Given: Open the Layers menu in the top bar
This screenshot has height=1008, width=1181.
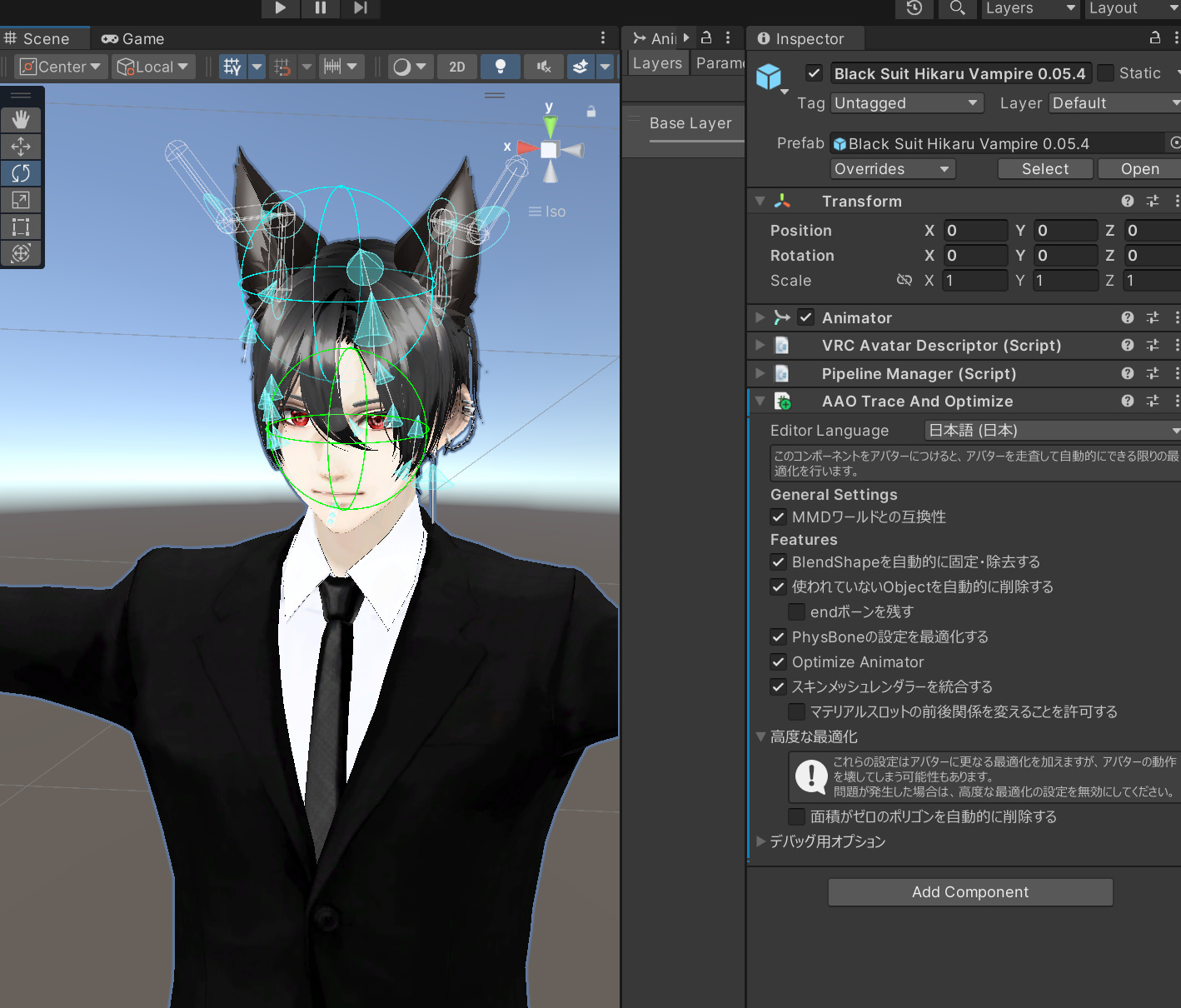Looking at the screenshot, I should coord(1030,9).
